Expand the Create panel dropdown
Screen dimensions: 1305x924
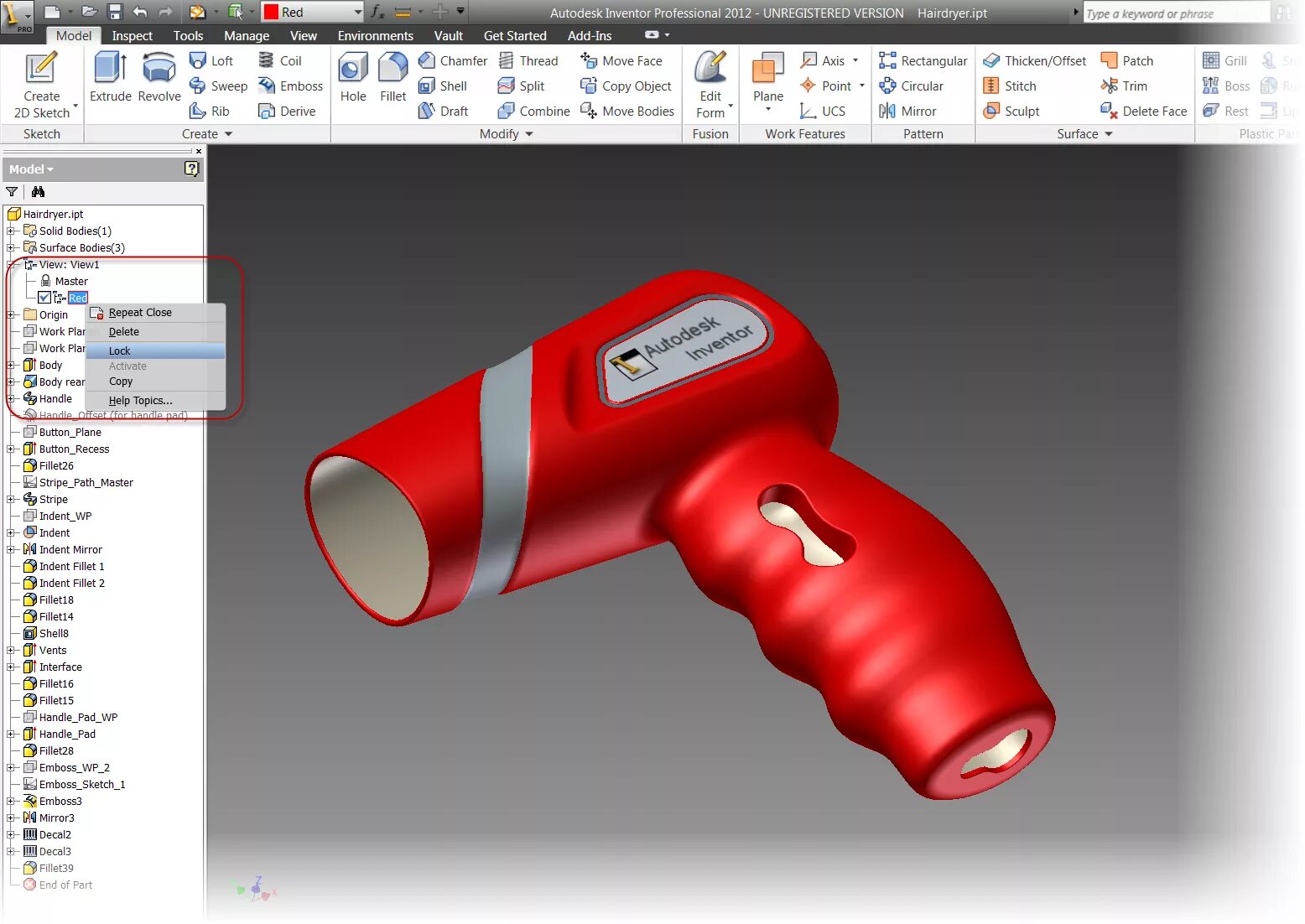point(228,134)
